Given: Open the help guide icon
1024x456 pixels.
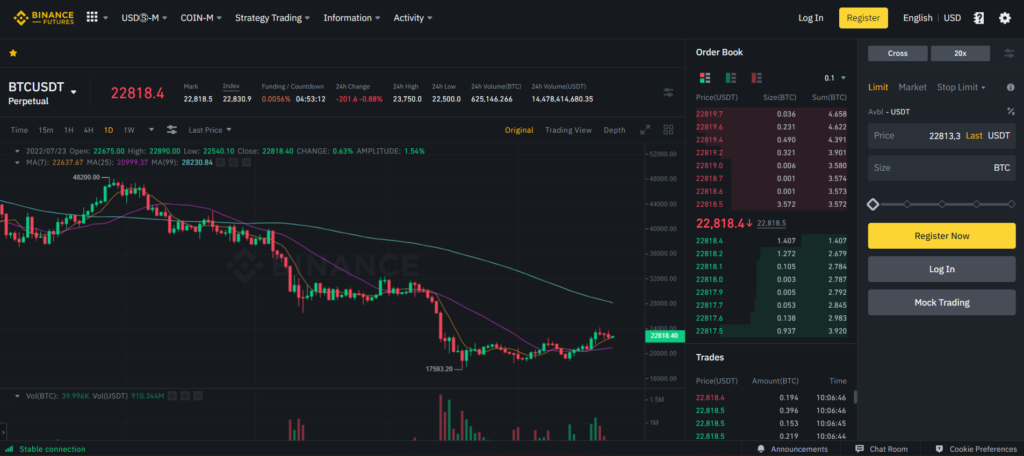Looking at the screenshot, I should tap(978, 18).
